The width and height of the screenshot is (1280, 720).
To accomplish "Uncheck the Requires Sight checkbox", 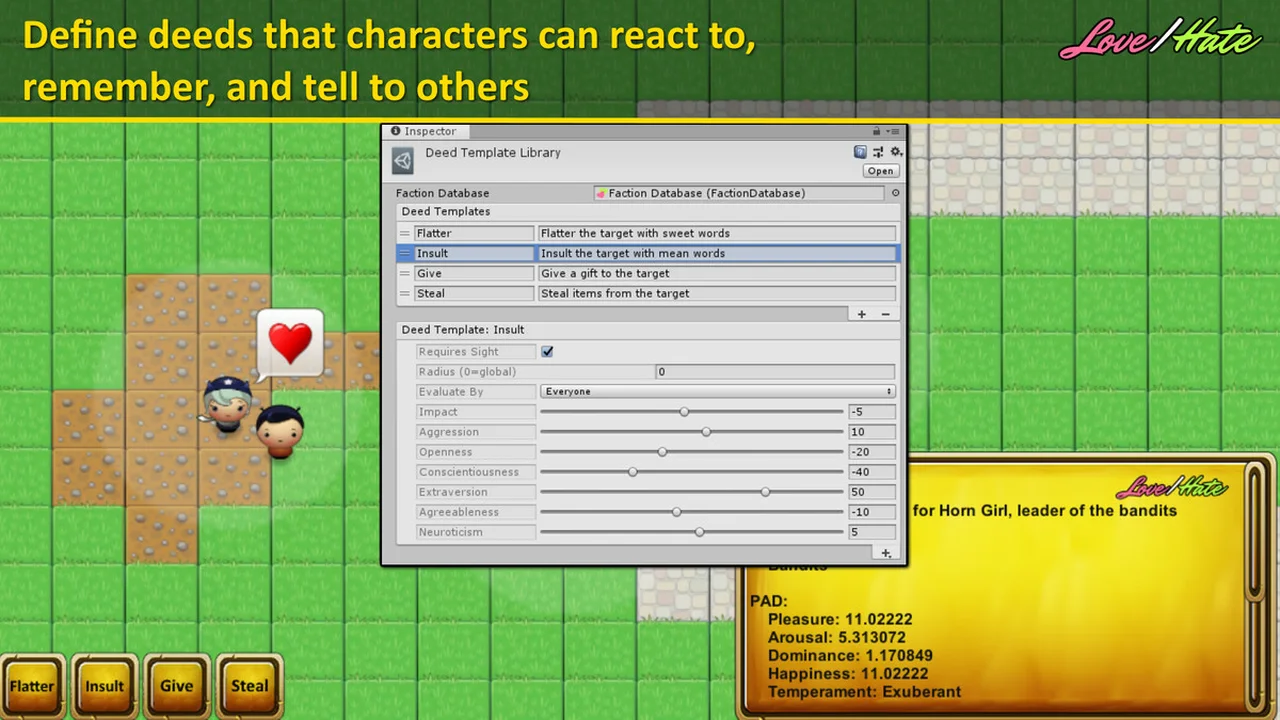I will coord(547,352).
